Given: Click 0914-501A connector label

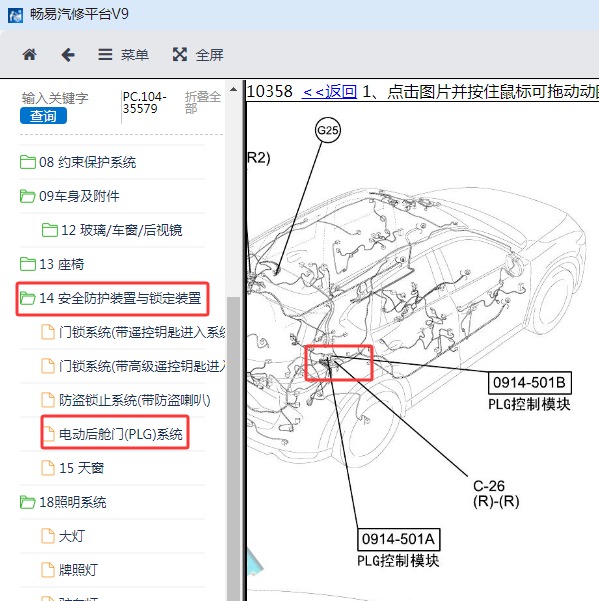Looking at the screenshot, I should [399, 539].
